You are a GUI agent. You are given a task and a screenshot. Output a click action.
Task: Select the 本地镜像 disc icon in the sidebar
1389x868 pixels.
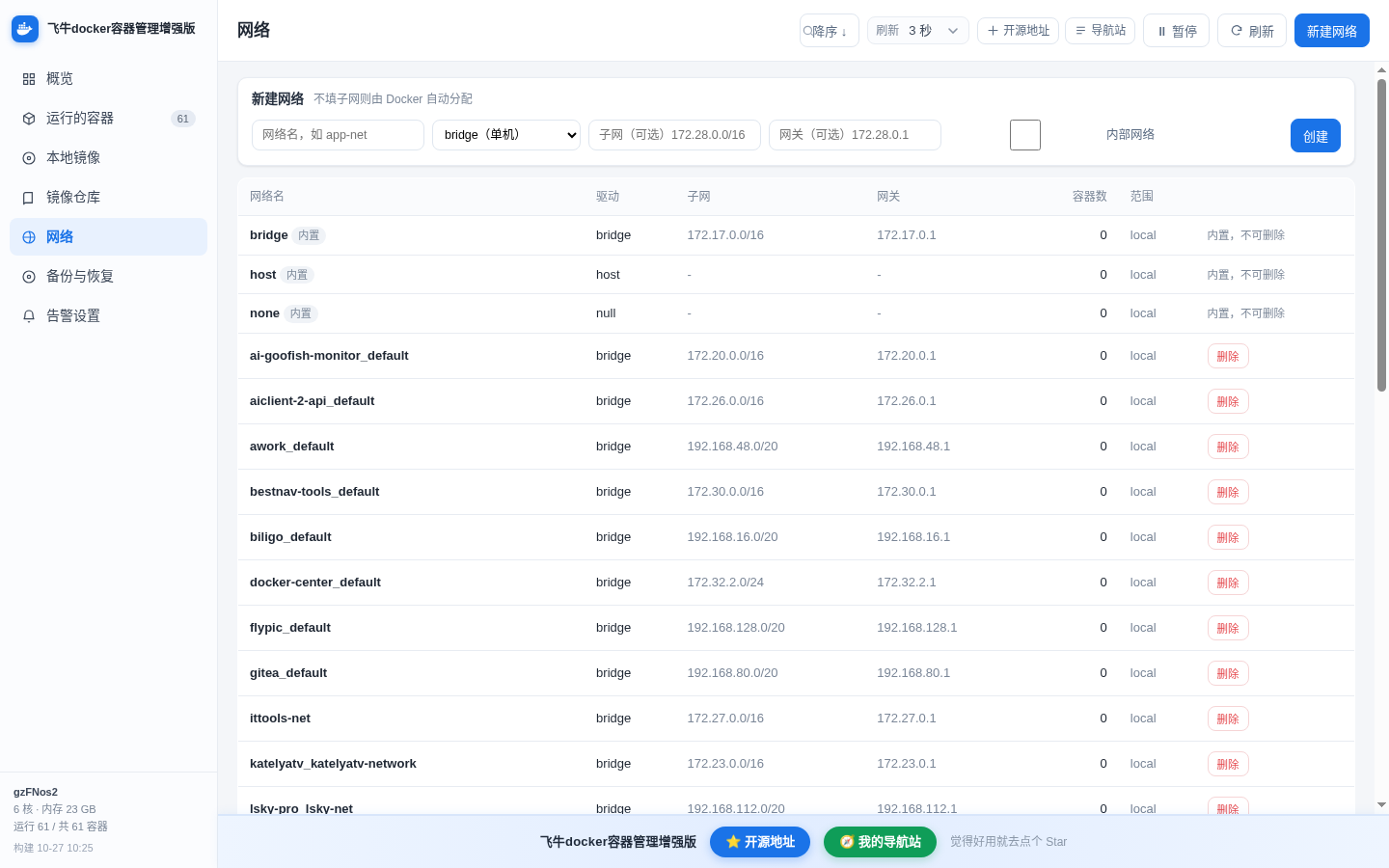click(x=29, y=158)
